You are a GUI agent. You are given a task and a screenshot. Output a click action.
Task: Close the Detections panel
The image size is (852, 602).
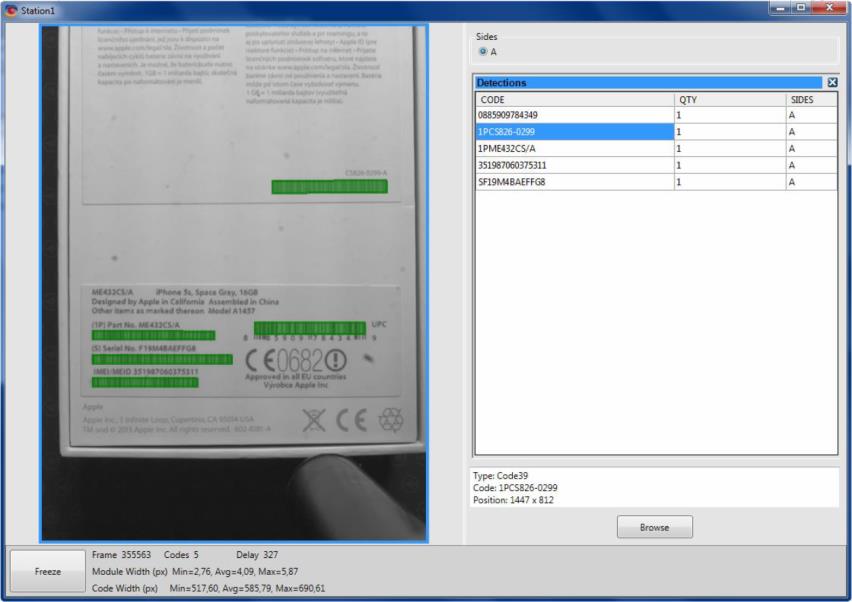tap(832, 83)
